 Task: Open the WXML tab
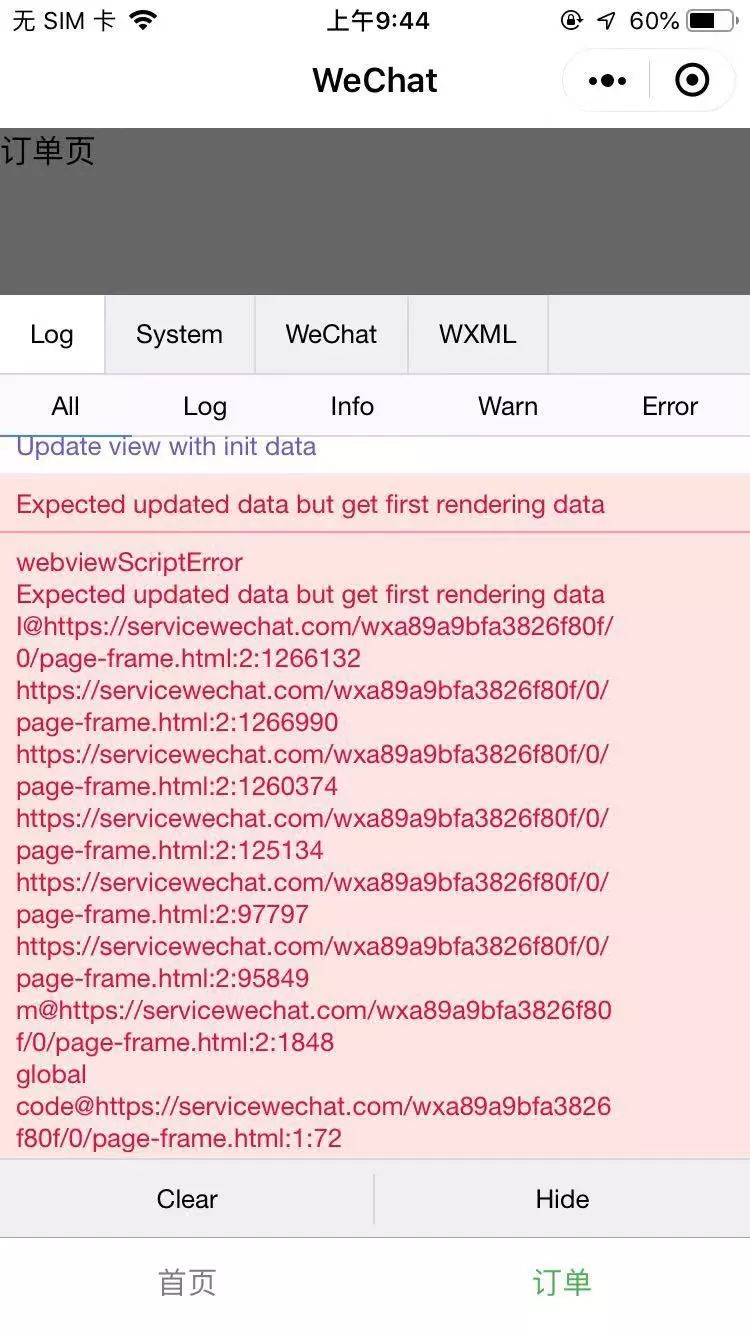[x=478, y=335]
